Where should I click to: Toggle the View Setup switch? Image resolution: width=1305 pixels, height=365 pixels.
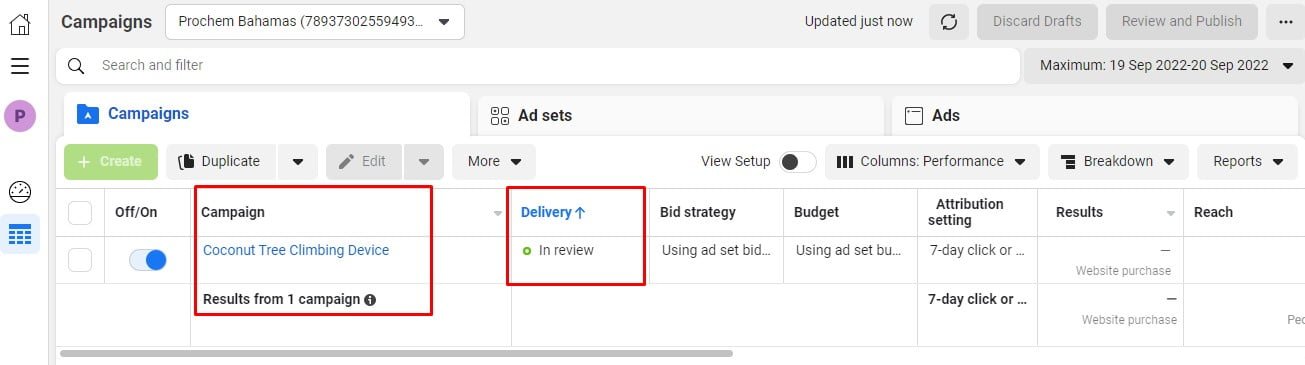coord(798,162)
